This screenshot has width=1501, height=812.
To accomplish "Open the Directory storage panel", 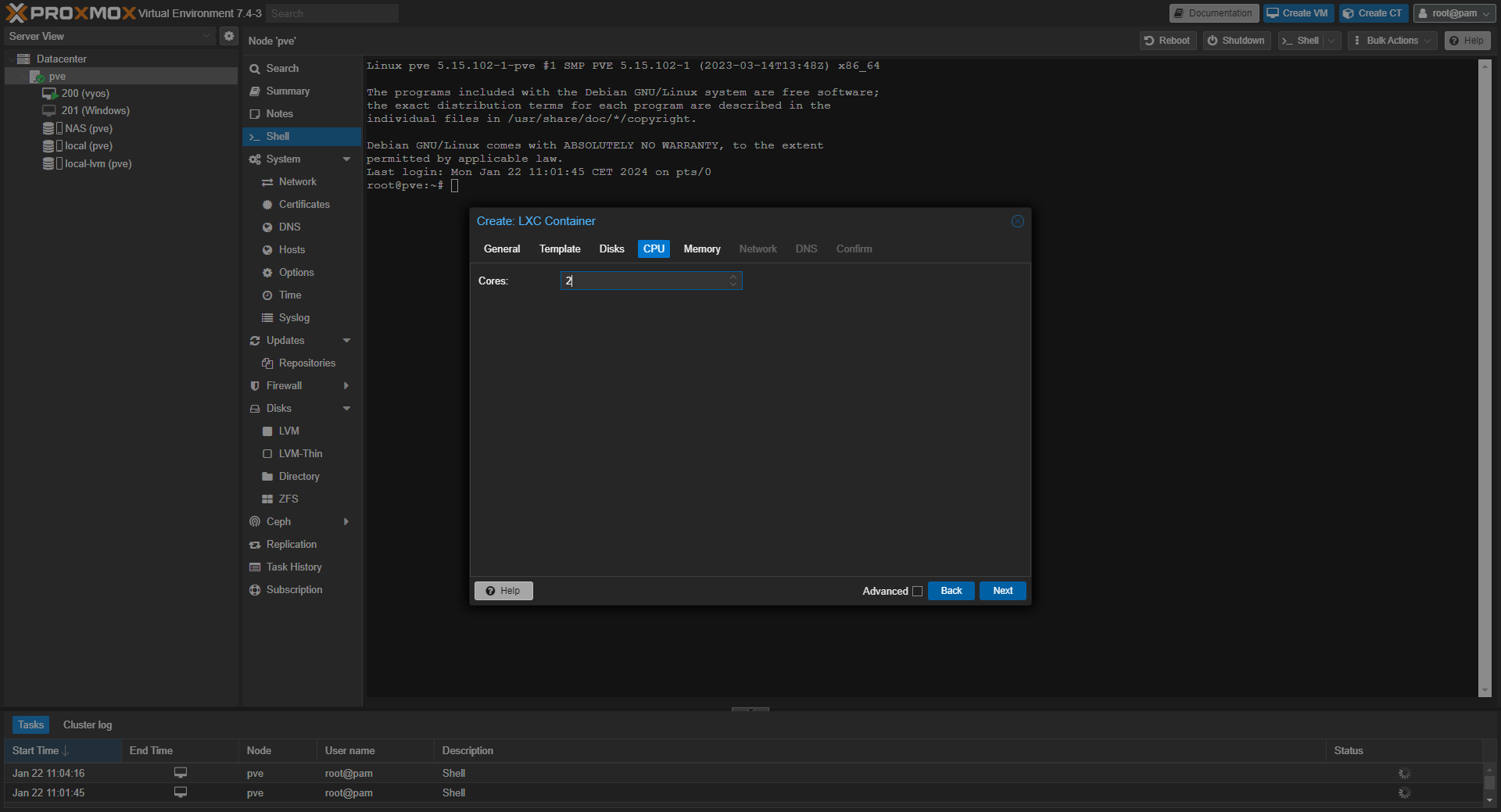I will [302, 476].
